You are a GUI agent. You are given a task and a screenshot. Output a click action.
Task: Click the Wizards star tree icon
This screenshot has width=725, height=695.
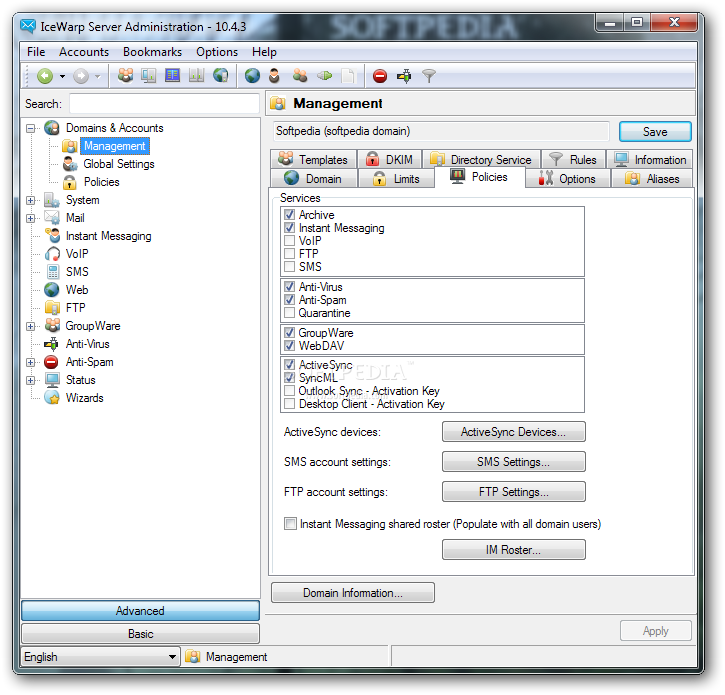pyautogui.click(x=52, y=398)
